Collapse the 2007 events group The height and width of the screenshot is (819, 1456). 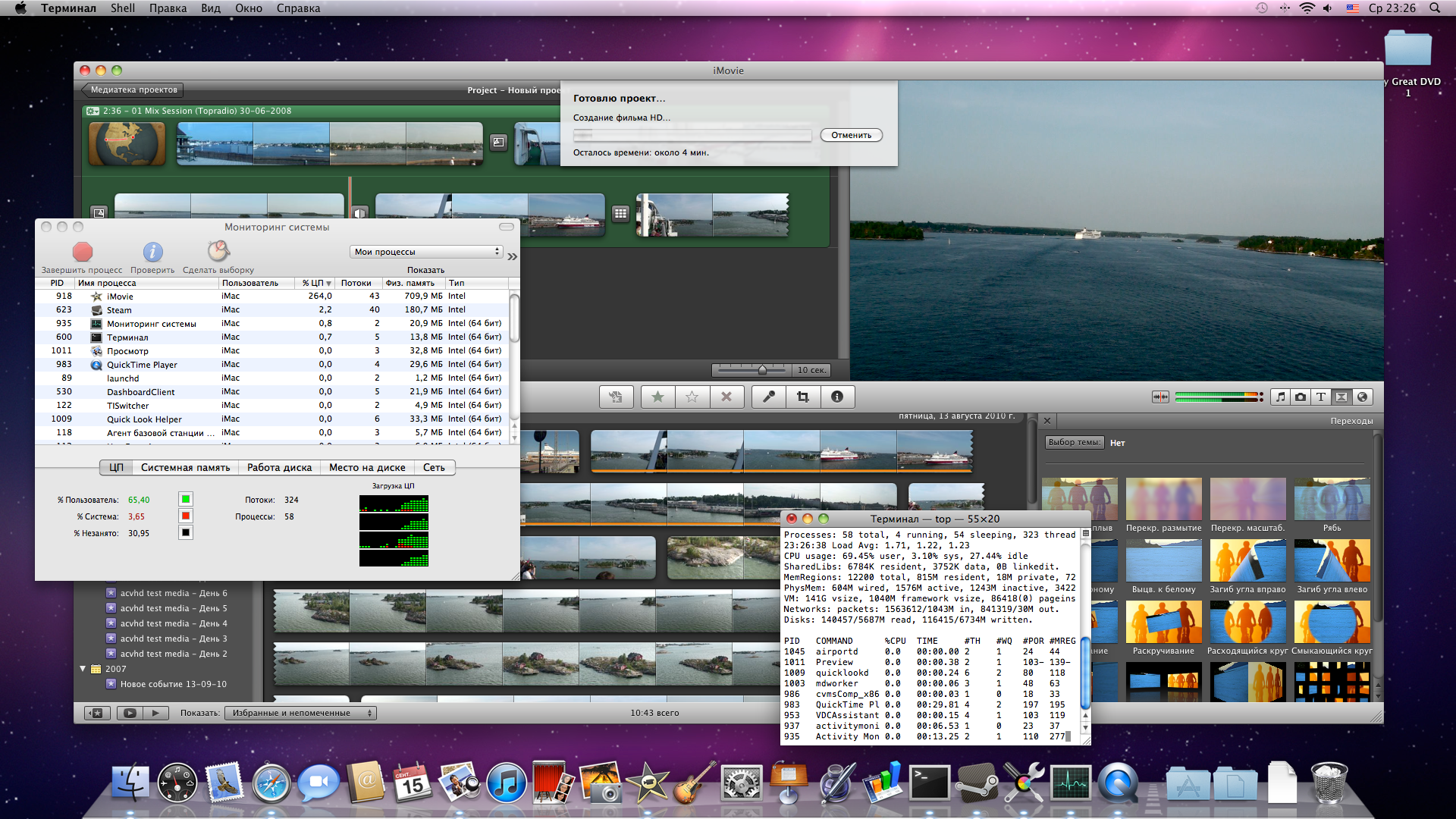(83, 669)
